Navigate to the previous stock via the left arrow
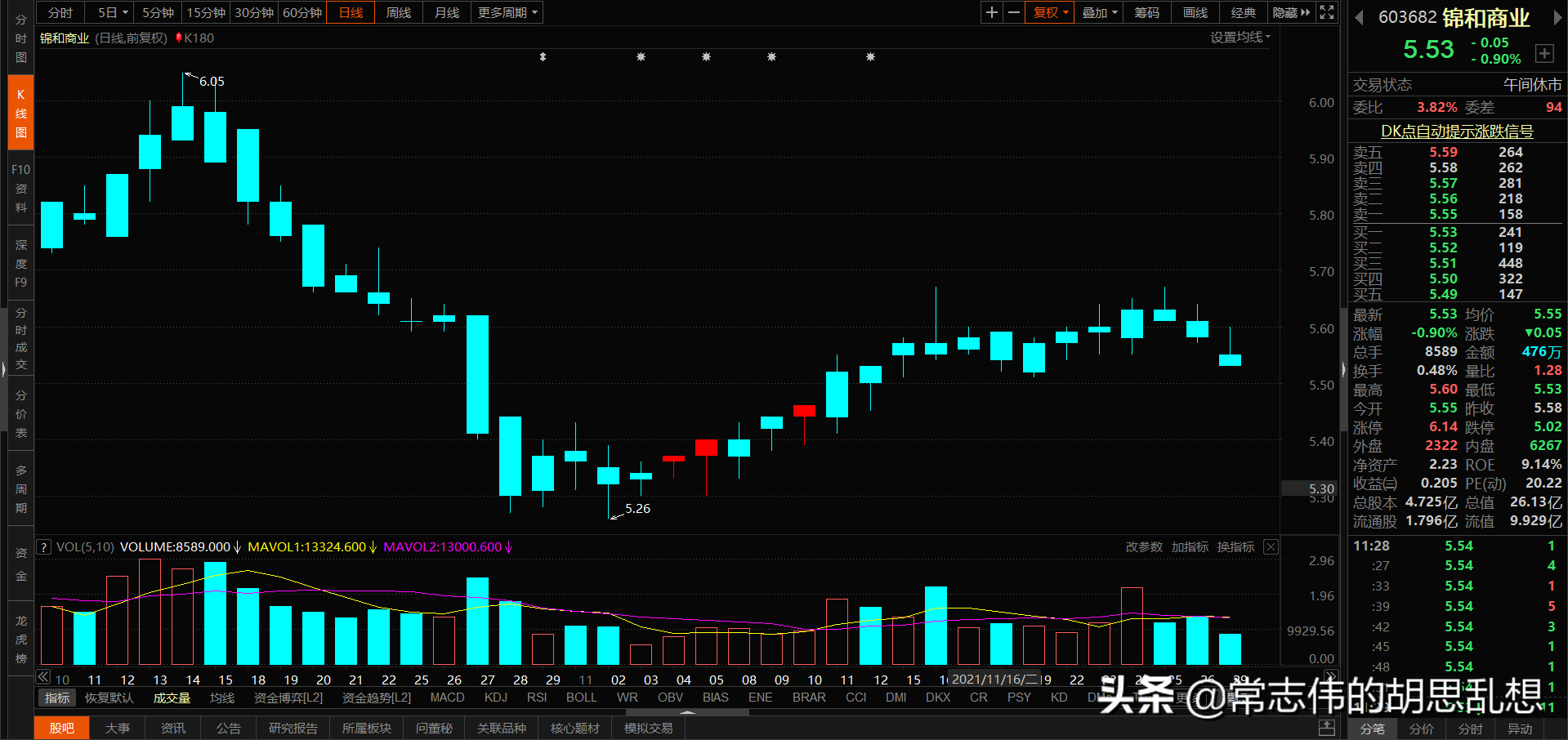 [x=1359, y=16]
